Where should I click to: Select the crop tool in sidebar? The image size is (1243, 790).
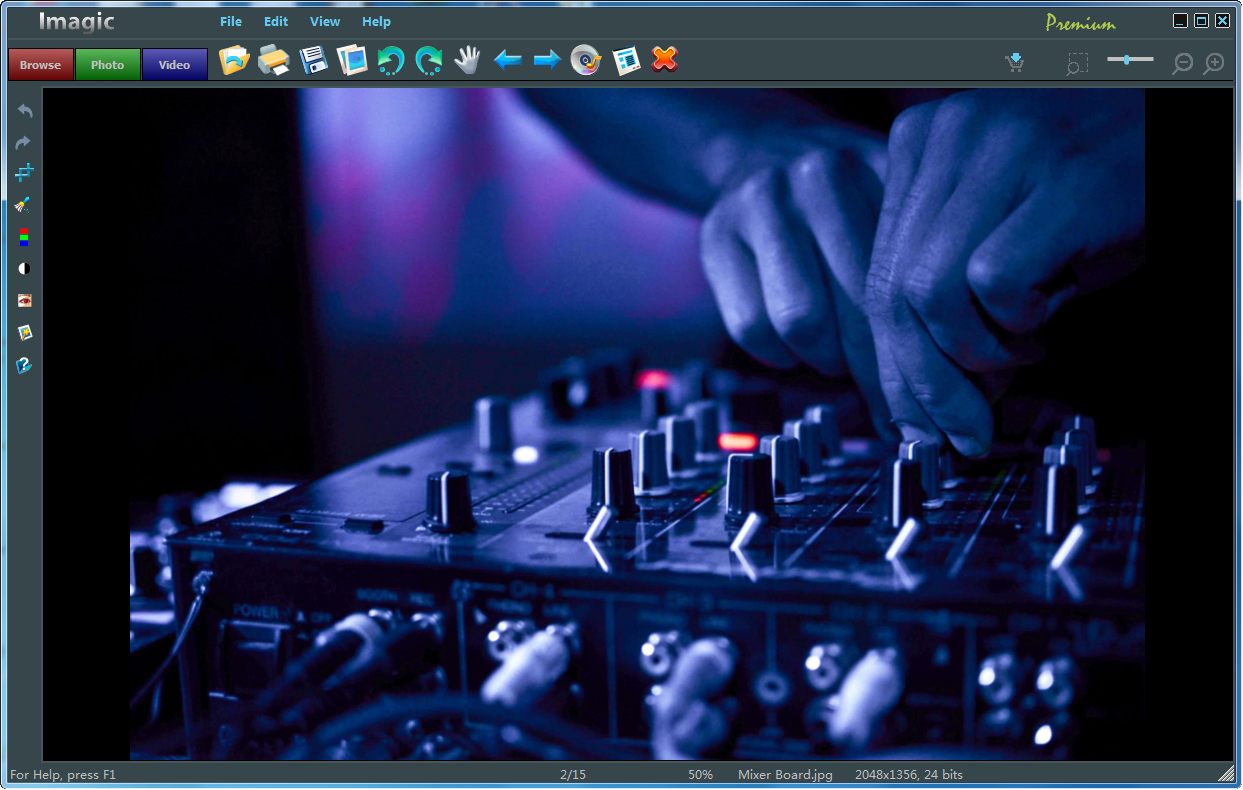point(24,173)
